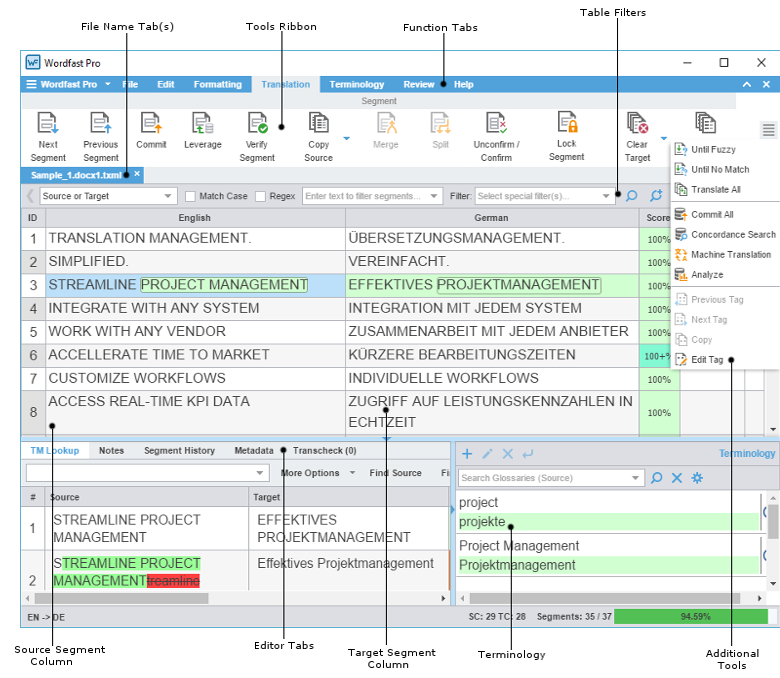780x678 pixels.
Task: Click the Leverage tool icon
Action: click(x=203, y=123)
